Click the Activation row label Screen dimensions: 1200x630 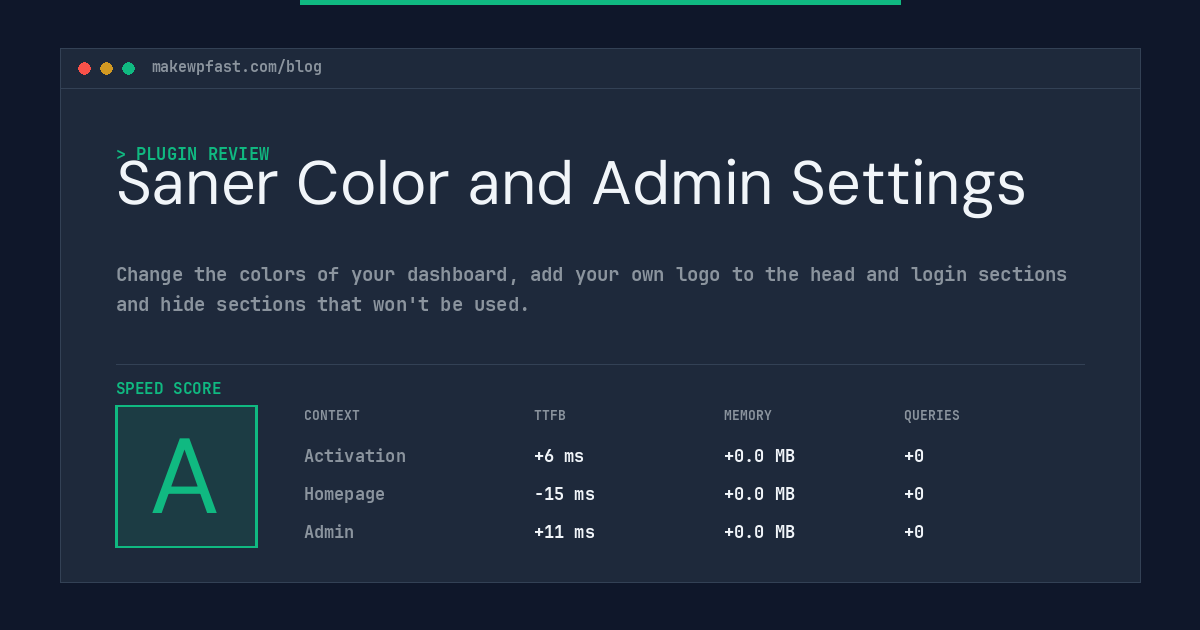[x=355, y=456]
